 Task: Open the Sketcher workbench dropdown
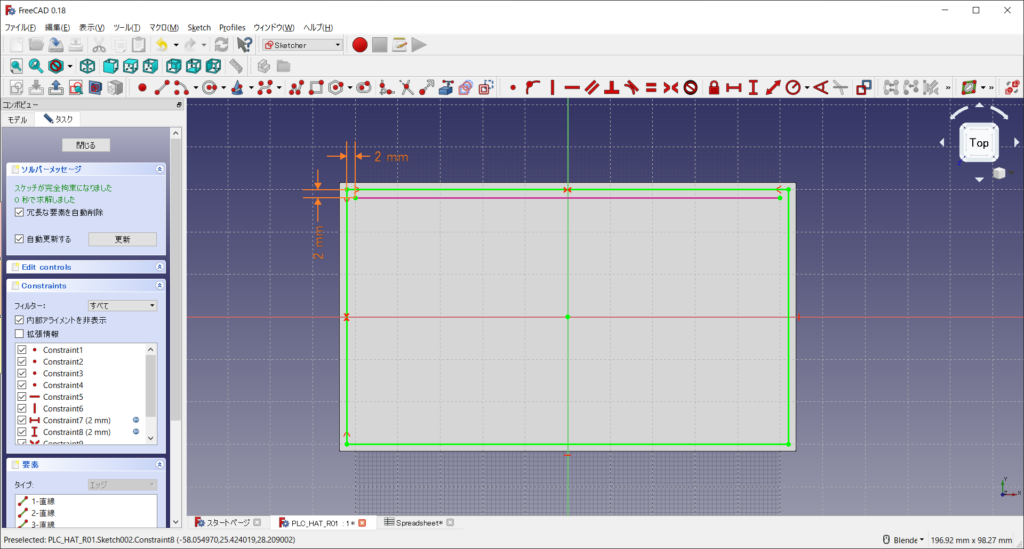(302, 45)
